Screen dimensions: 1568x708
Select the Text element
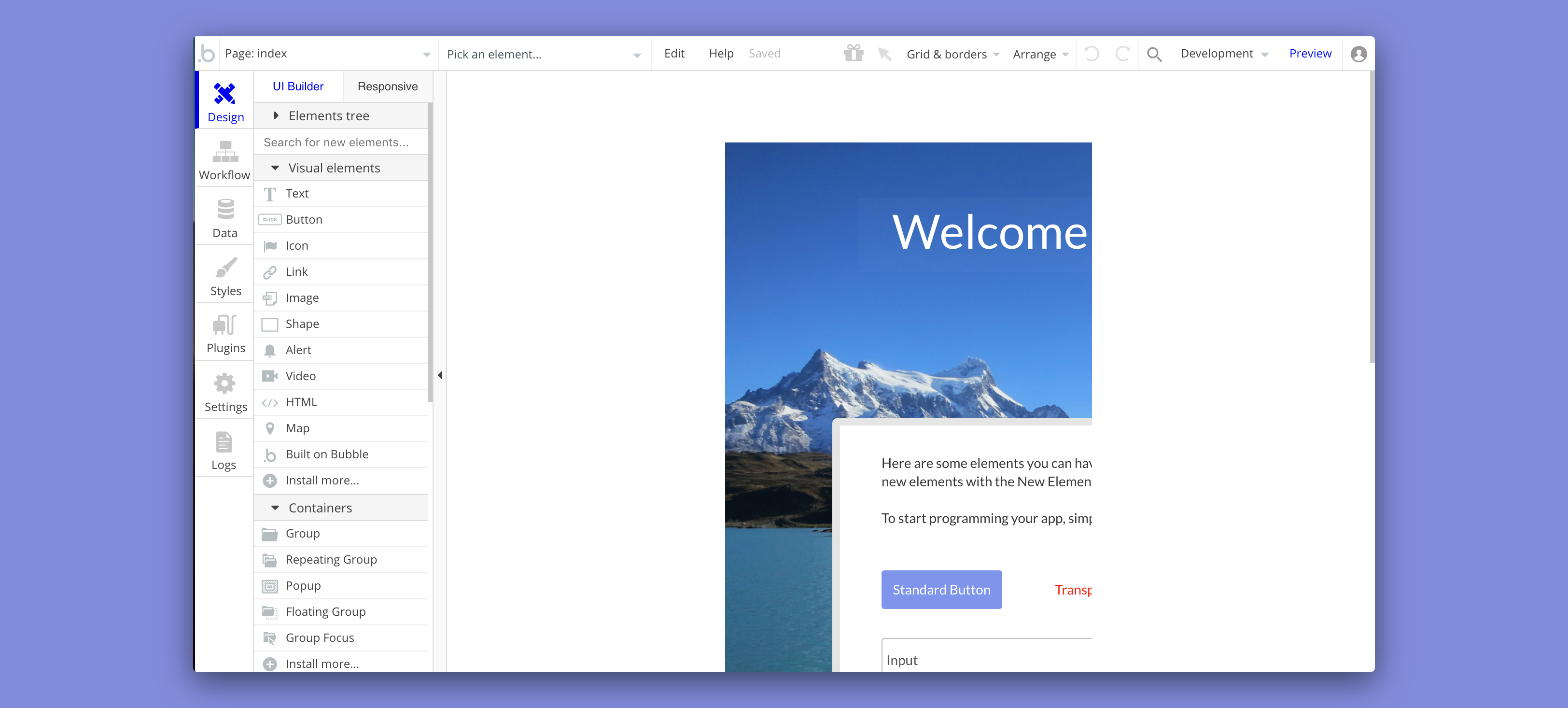341,194
